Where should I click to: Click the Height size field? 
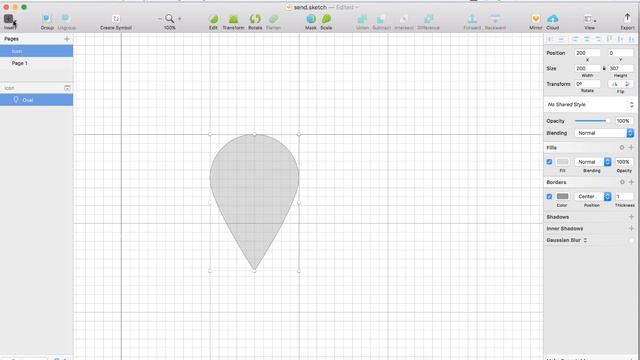[620, 69]
